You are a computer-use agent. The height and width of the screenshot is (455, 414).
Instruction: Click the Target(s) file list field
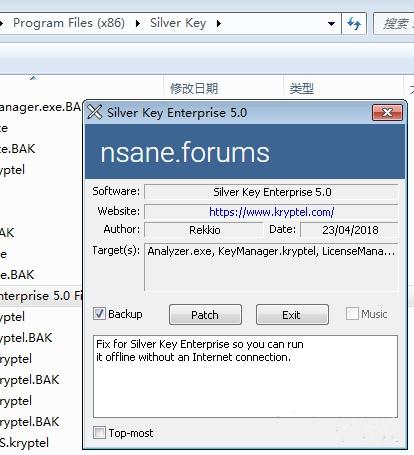pos(271,267)
